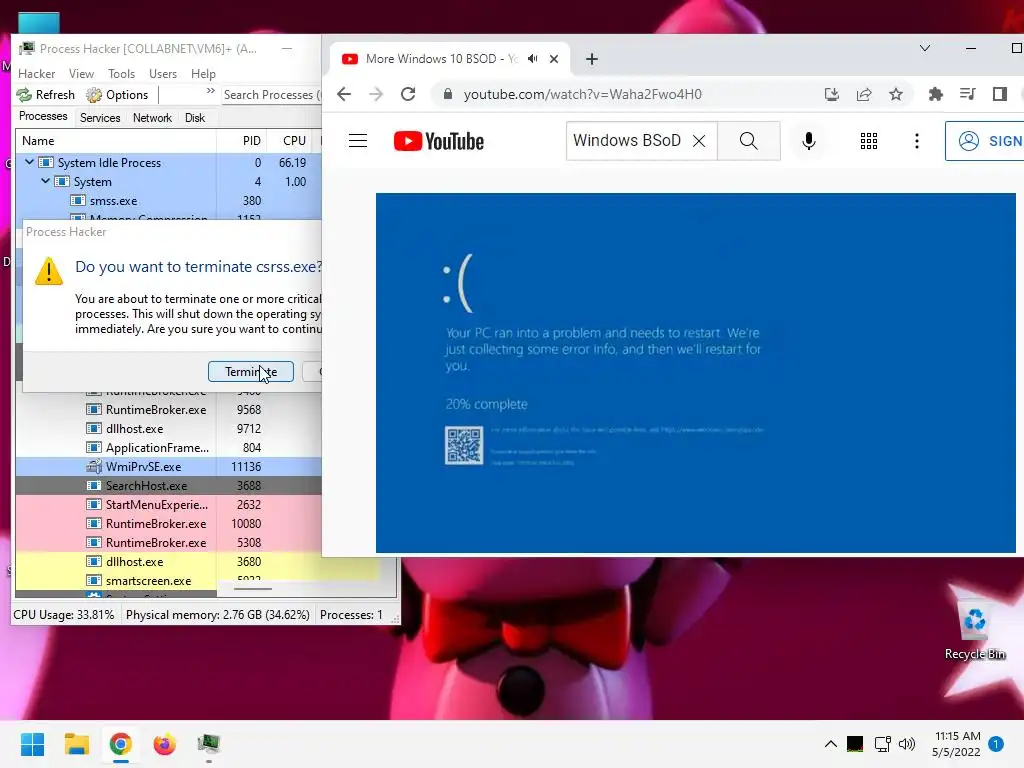The image size is (1024, 768).
Task: Clear the Windows BSoD search text
Action: tap(699, 140)
